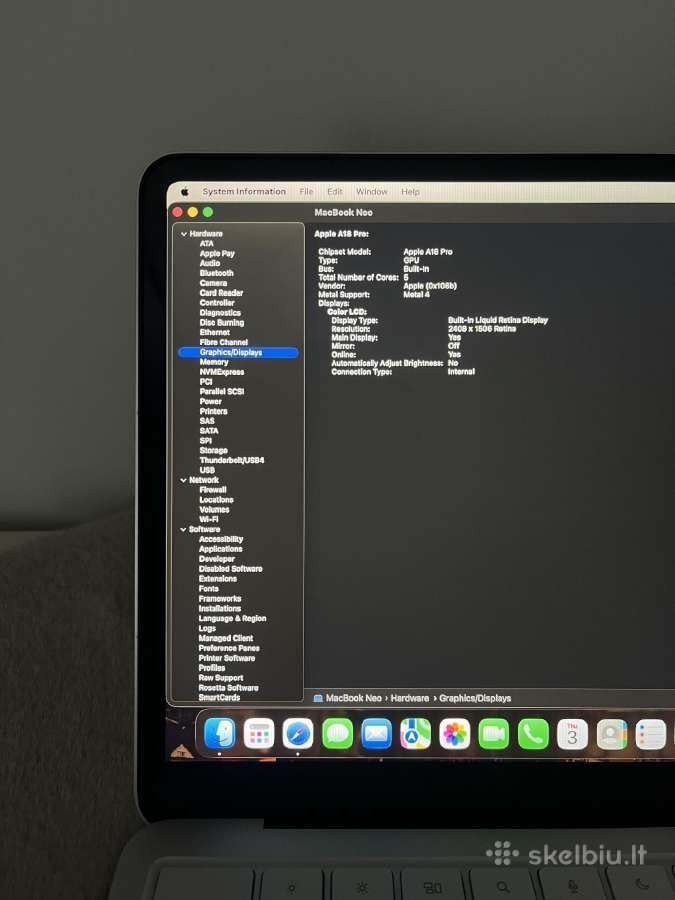Select Disc Burning in the sidebar
This screenshot has width=675, height=900.
222,323
